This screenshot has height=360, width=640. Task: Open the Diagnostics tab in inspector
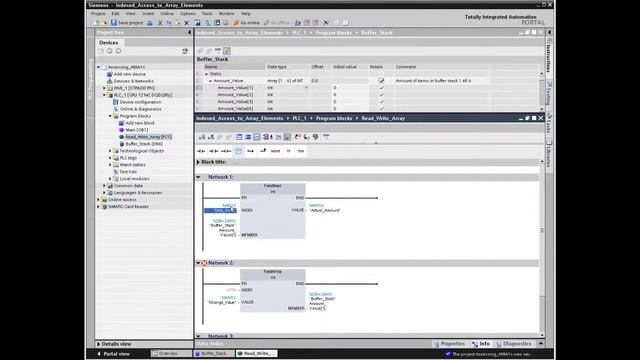(x=514, y=344)
